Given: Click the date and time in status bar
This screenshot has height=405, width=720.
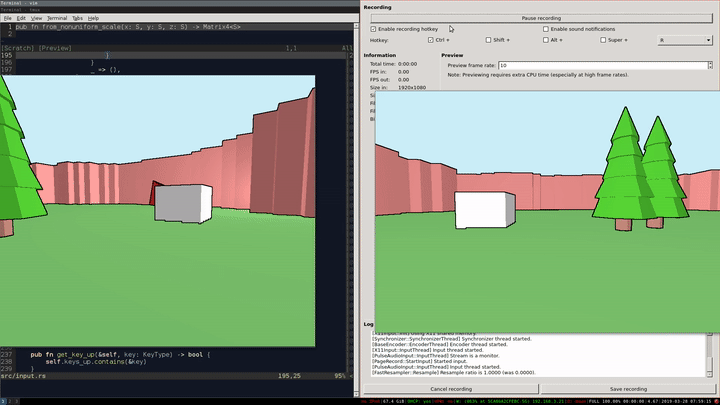Looking at the screenshot, I should pyautogui.click(x=689, y=401).
